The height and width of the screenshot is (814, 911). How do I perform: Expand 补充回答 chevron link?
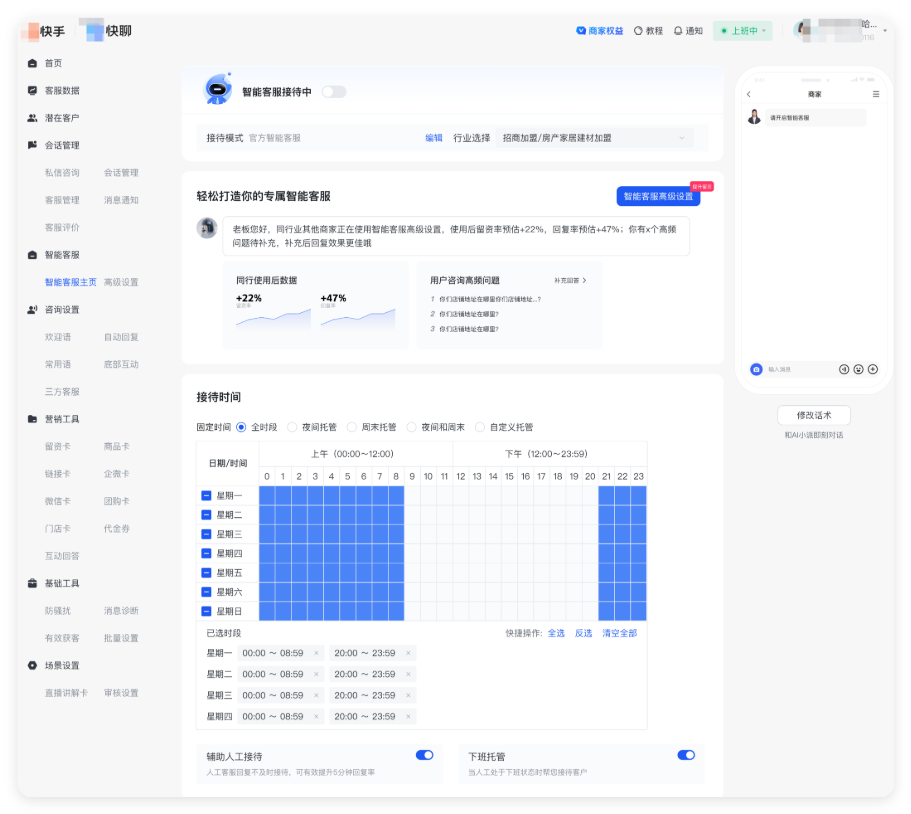[x=571, y=281]
